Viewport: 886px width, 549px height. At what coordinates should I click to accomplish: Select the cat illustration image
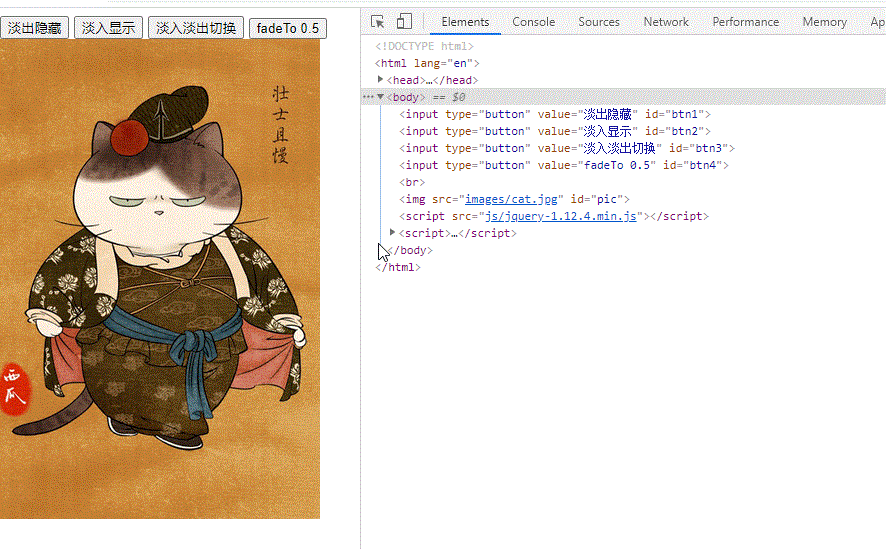pyautogui.click(x=160, y=279)
